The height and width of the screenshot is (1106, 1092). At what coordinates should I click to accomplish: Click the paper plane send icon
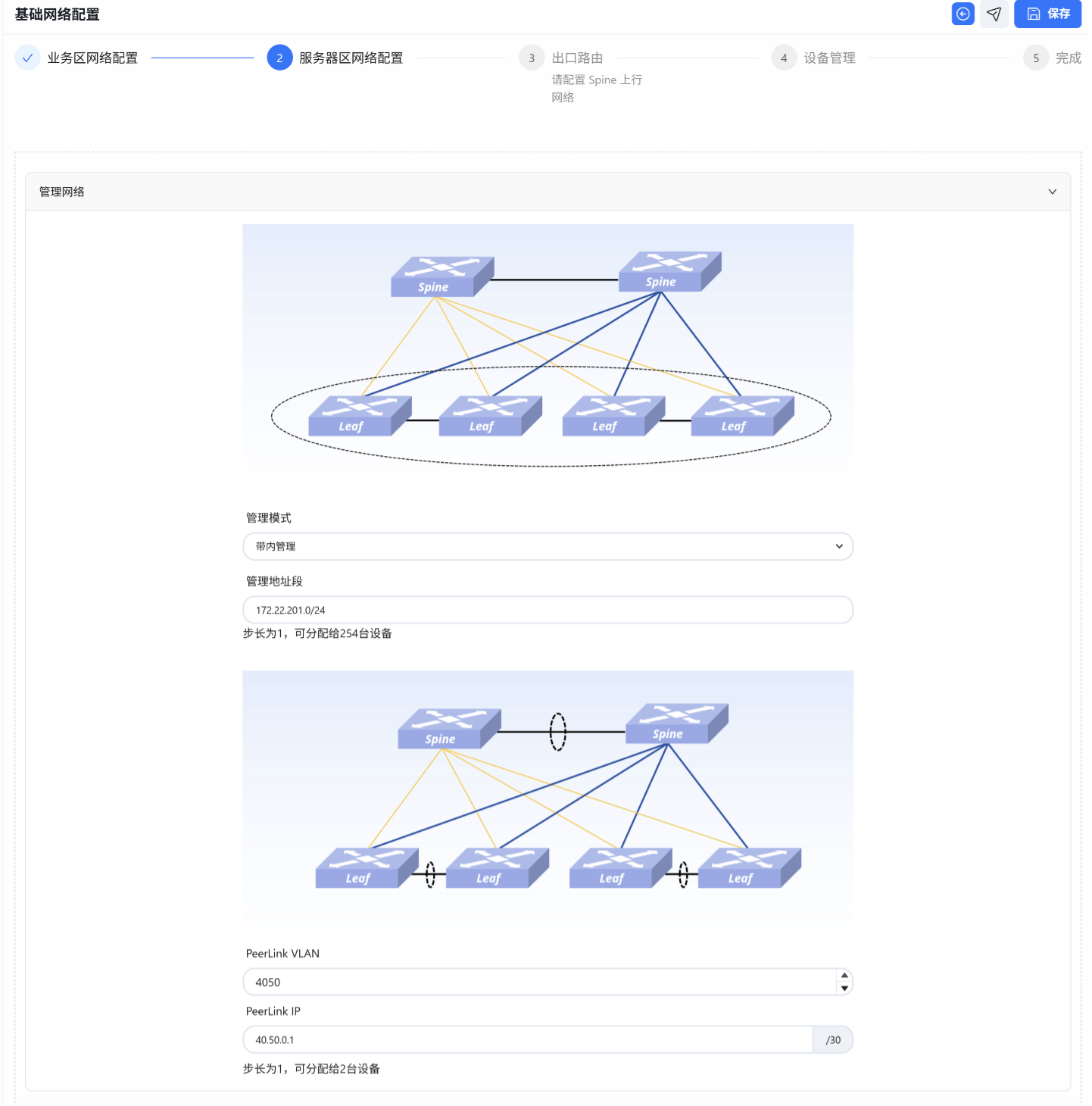coord(994,14)
